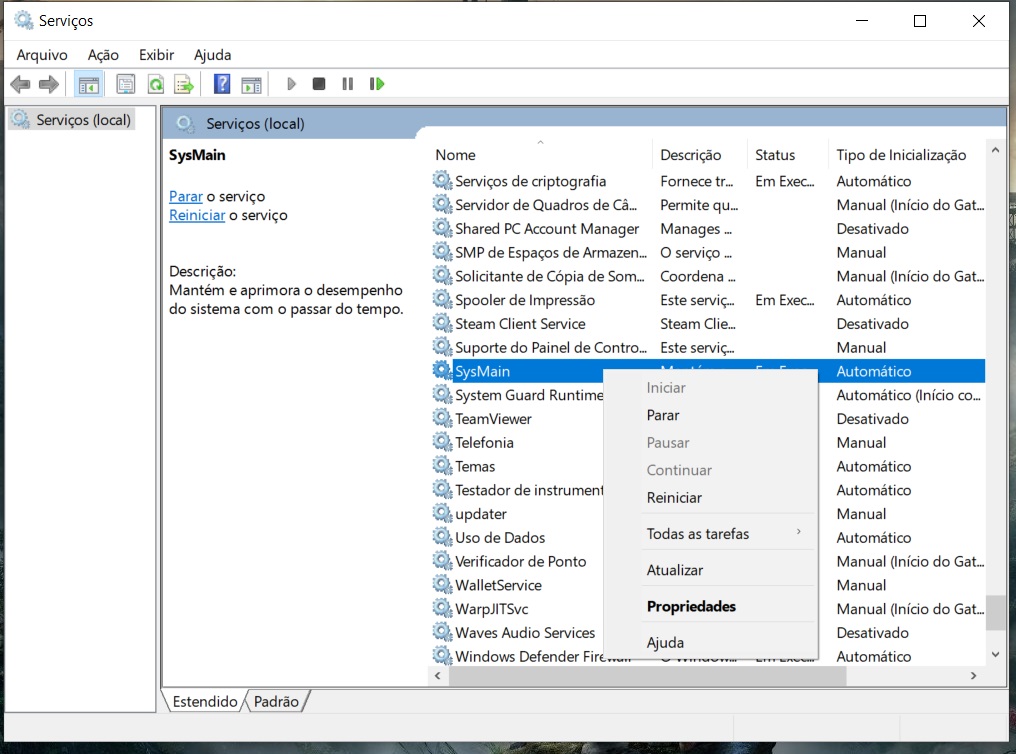Click vertical scrollbar up arrow

point(995,150)
